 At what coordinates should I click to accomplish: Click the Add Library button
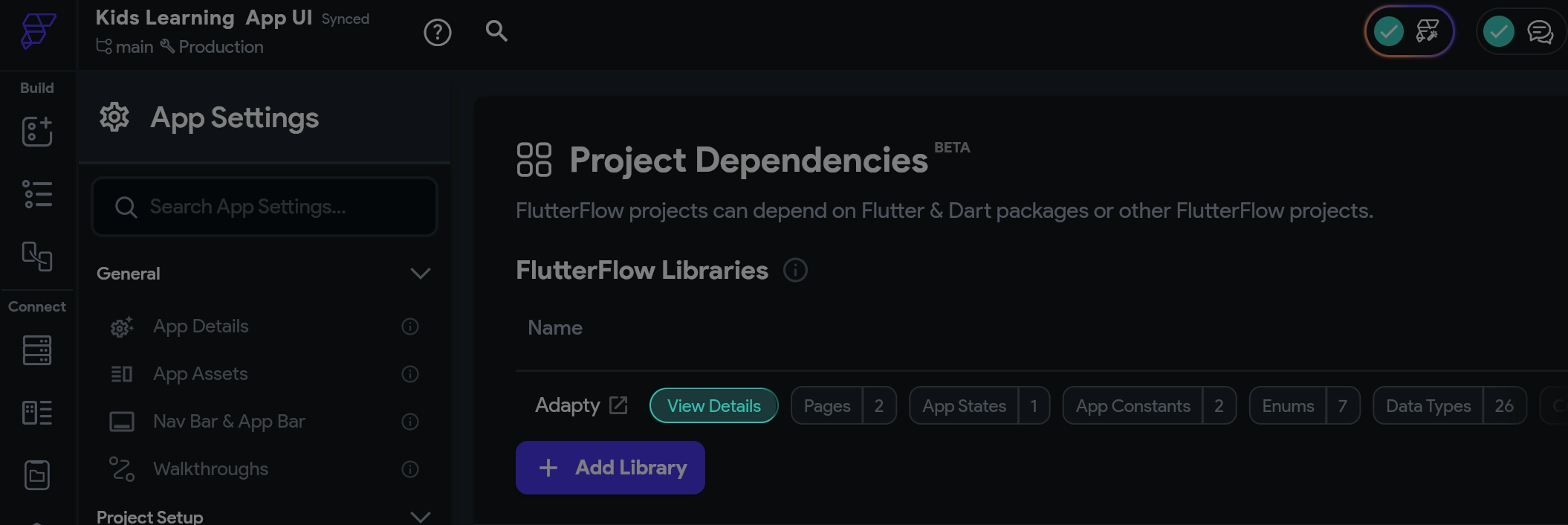(610, 468)
